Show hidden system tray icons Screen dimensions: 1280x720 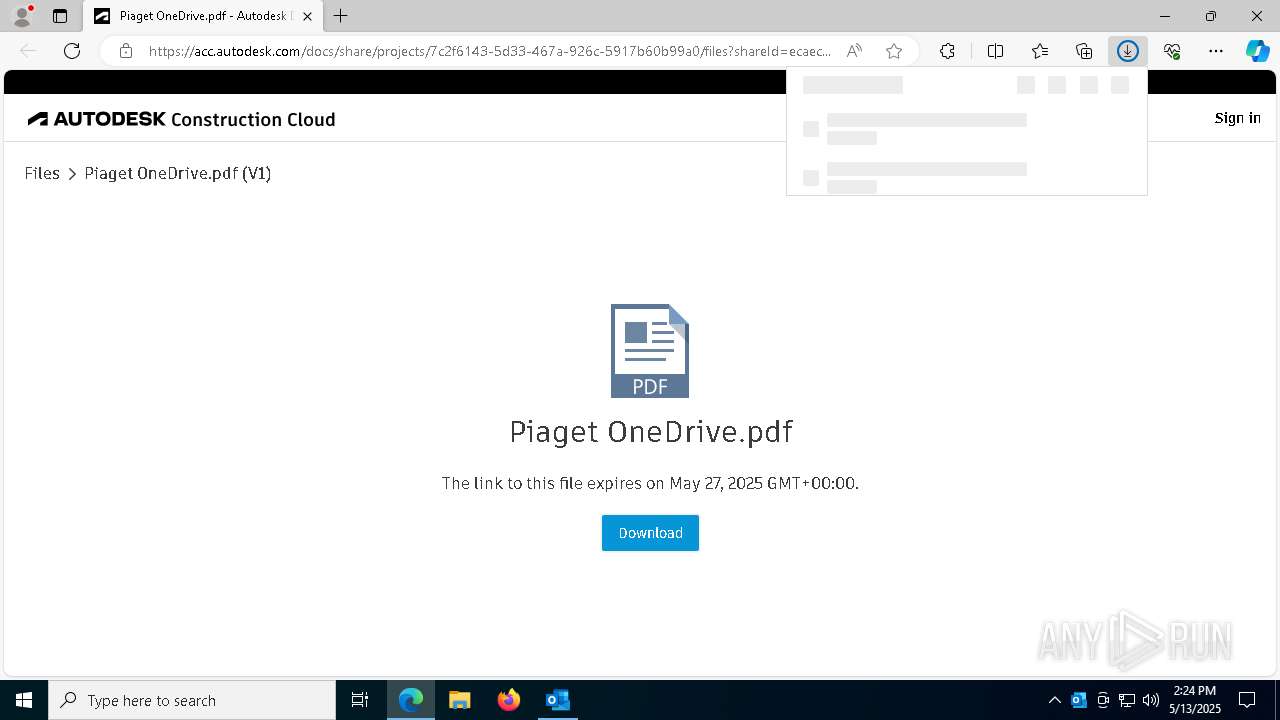click(1054, 700)
